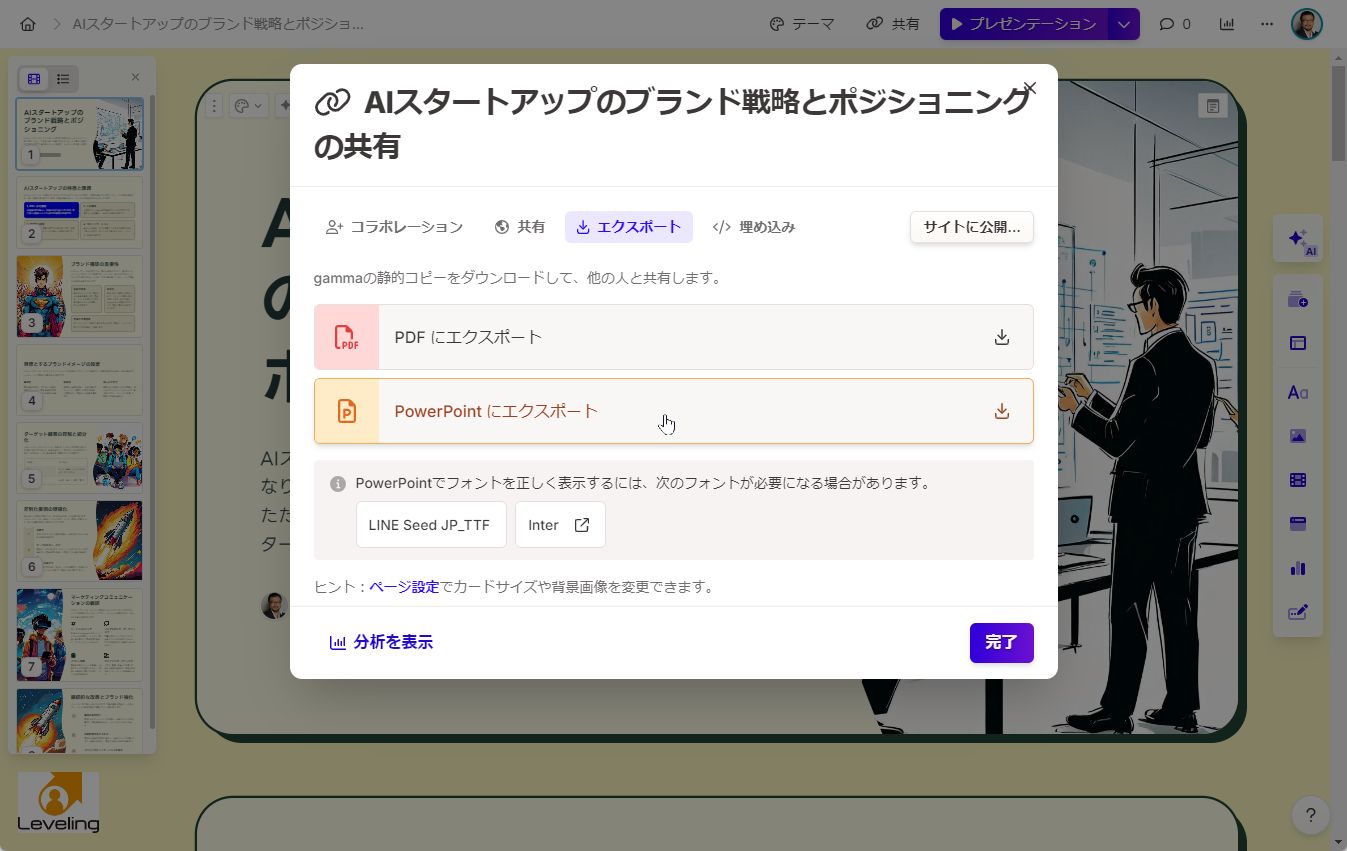
Task: Select the text styles Aa icon
Action: (1297, 392)
